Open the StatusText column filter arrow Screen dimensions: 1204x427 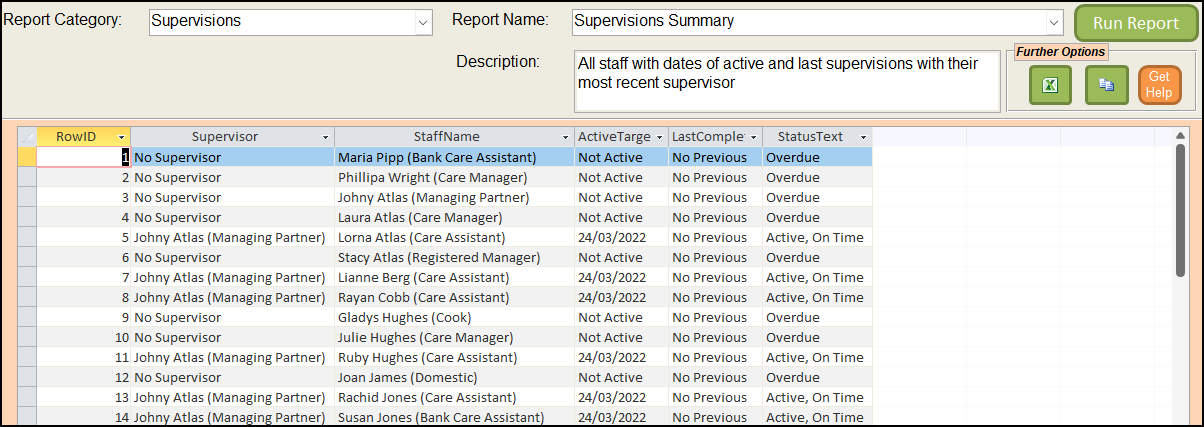[x=862, y=137]
